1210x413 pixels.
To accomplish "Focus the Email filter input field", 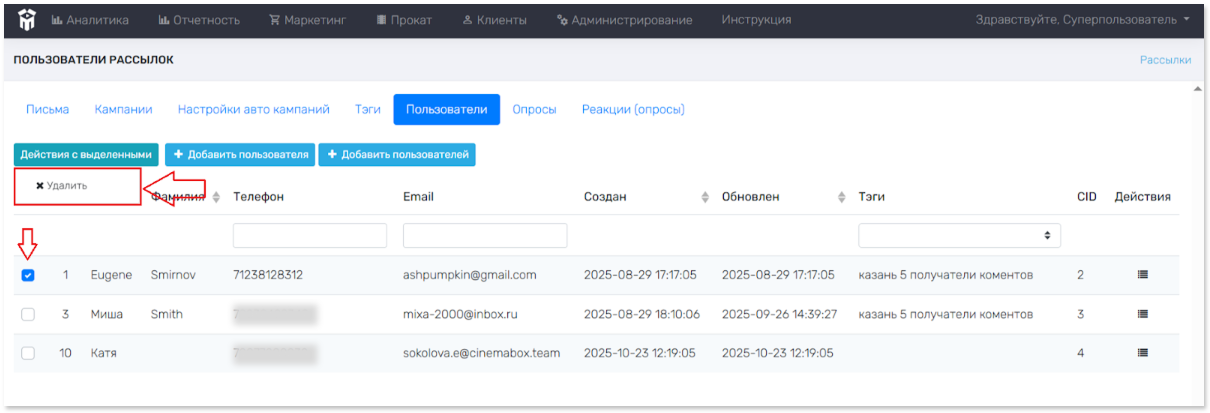I will click(484, 235).
